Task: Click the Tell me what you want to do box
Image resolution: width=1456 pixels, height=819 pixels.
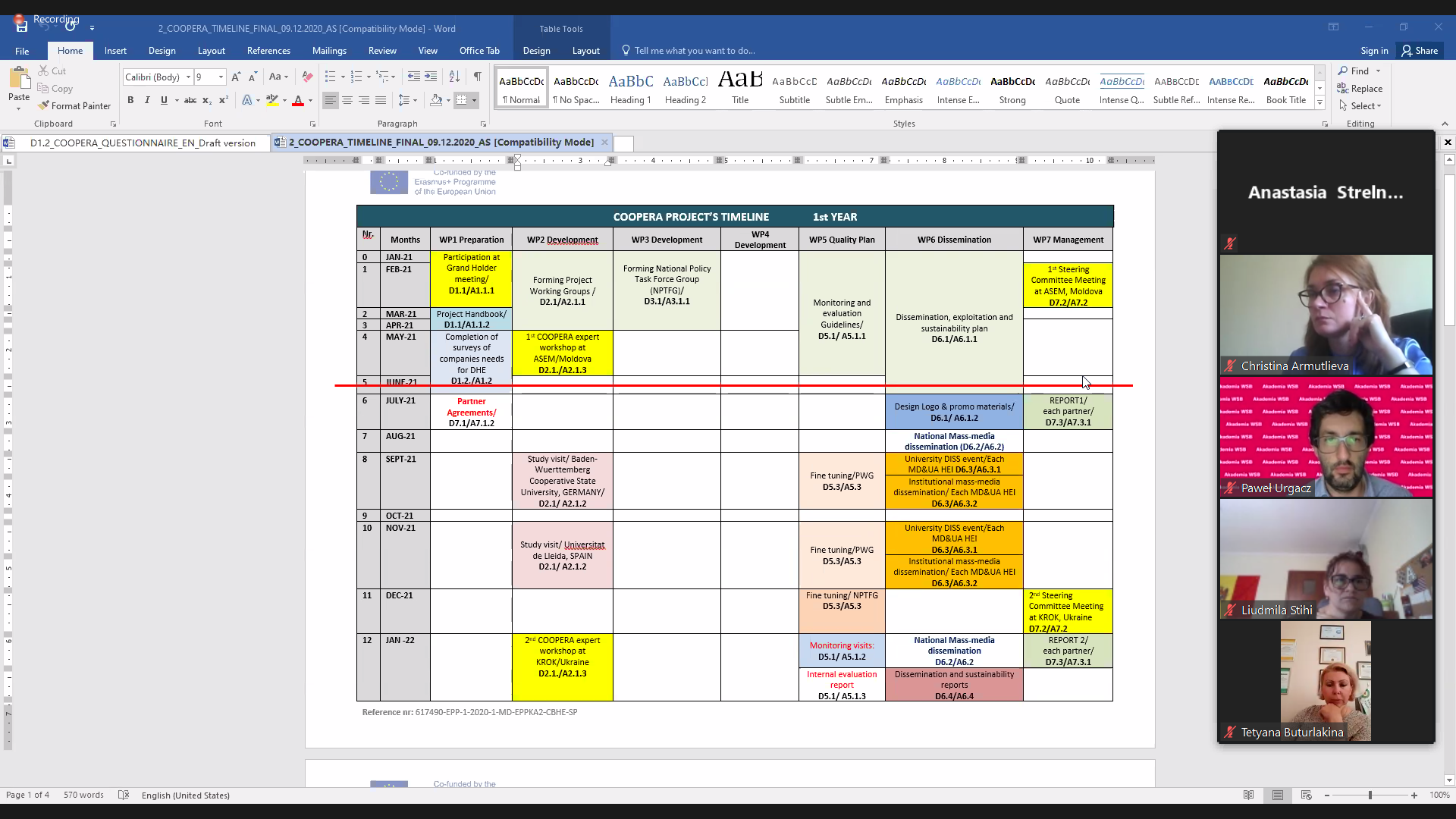Action: click(x=694, y=51)
